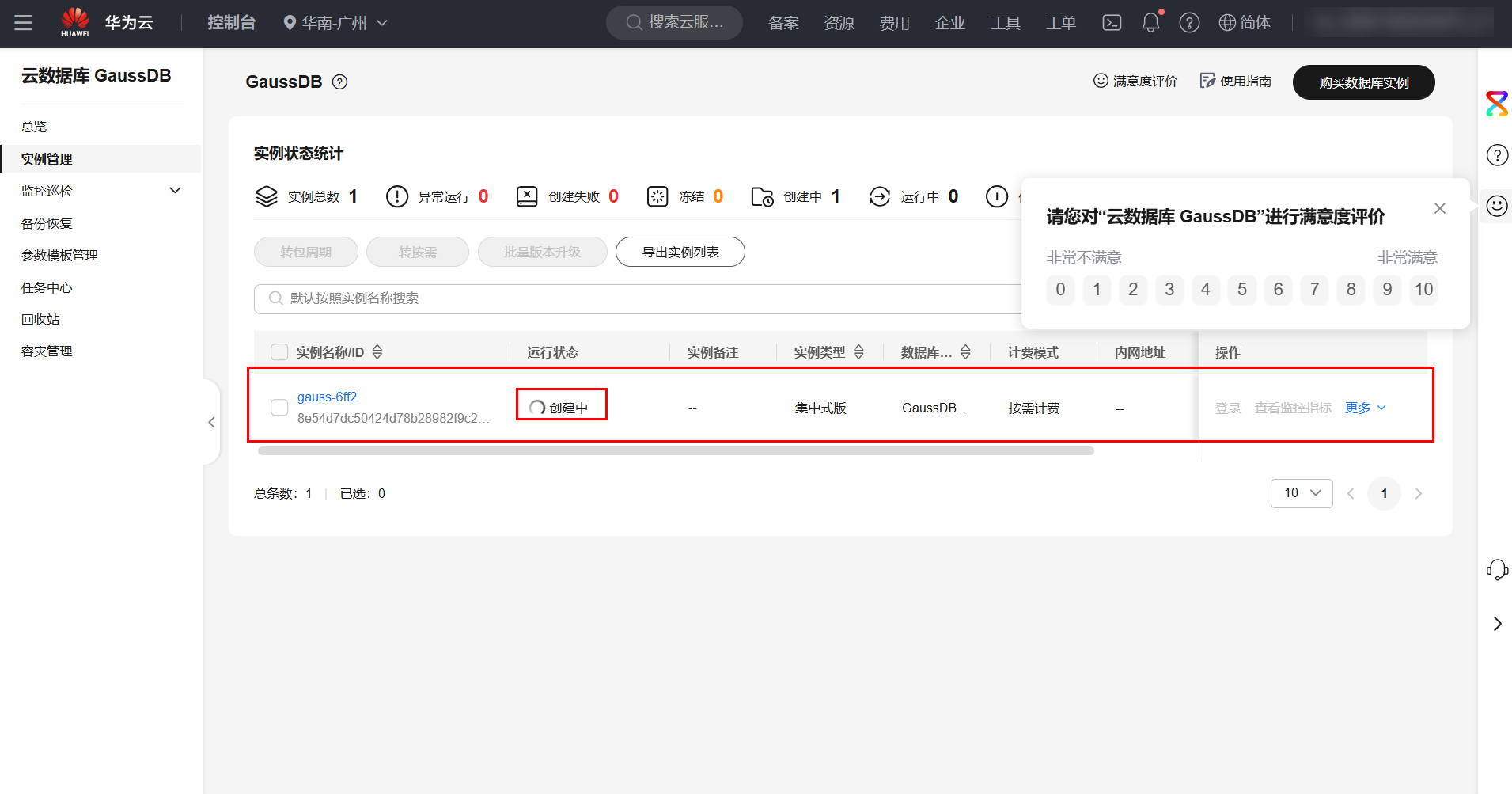Viewport: 1512px width, 794px height.
Task: Open the CloudShell terminal icon
Action: tap(1112, 23)
